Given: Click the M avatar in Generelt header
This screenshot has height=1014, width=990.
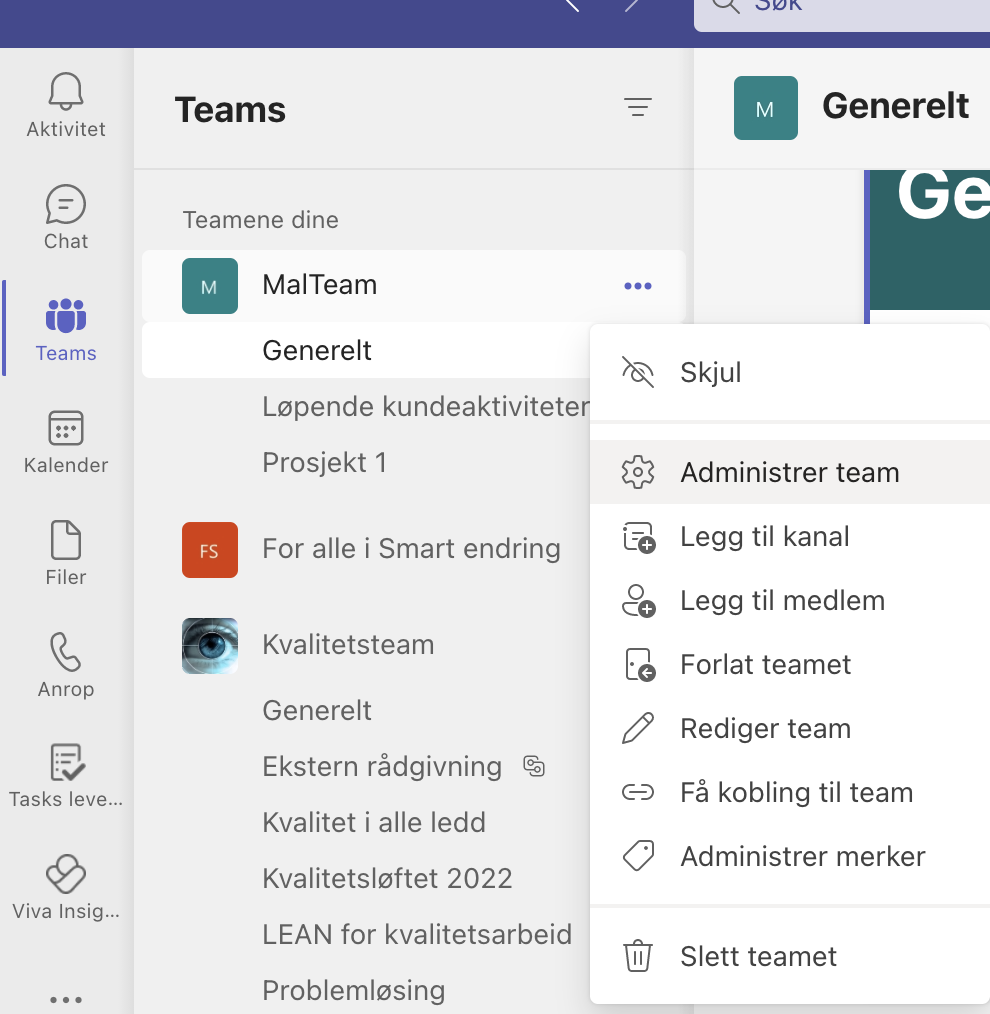Looking at the screenshot, I should (766, 108).
